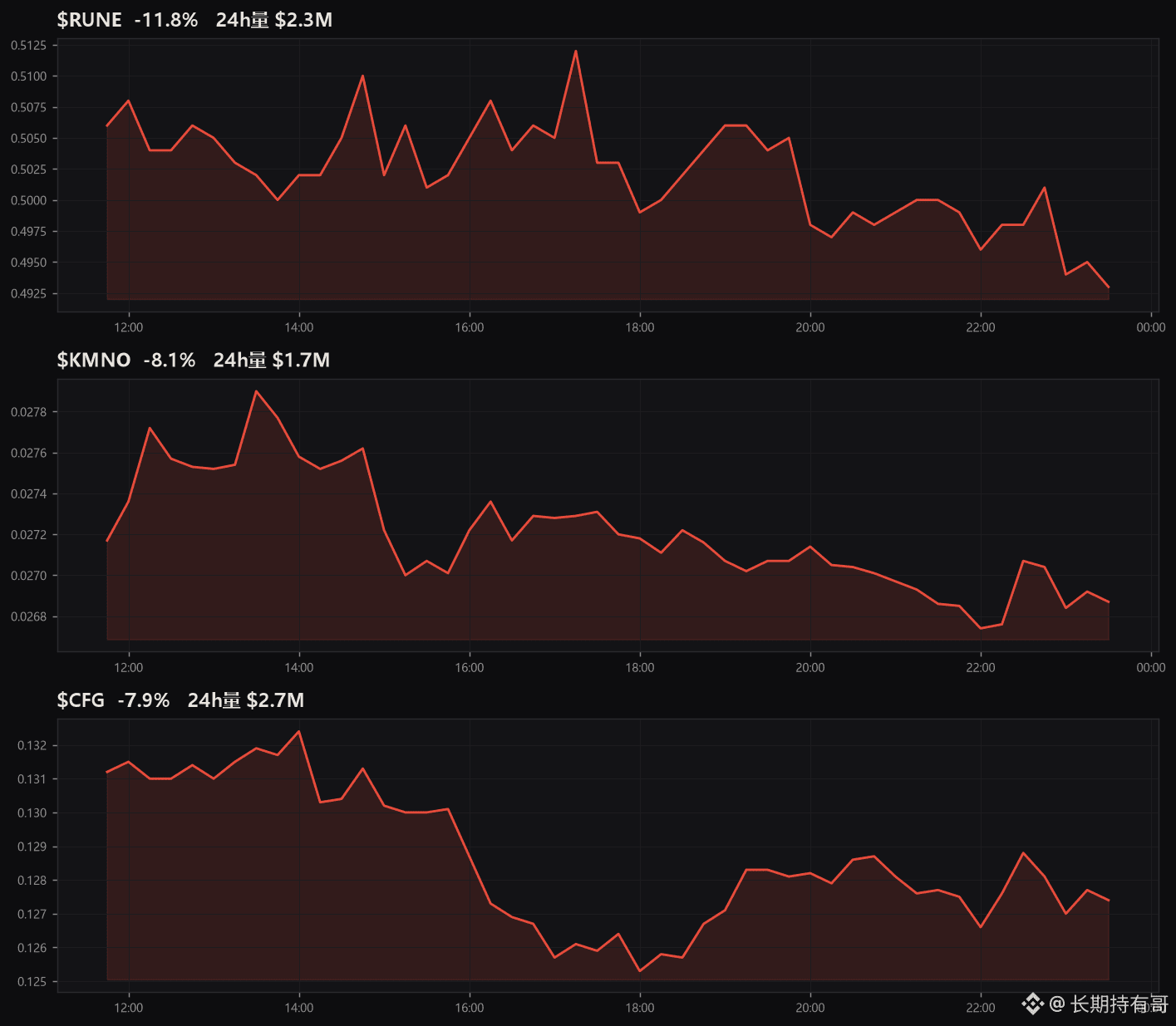
Task: Click 00:00 under the $KMNO chart
Action: click(1151, 667)
